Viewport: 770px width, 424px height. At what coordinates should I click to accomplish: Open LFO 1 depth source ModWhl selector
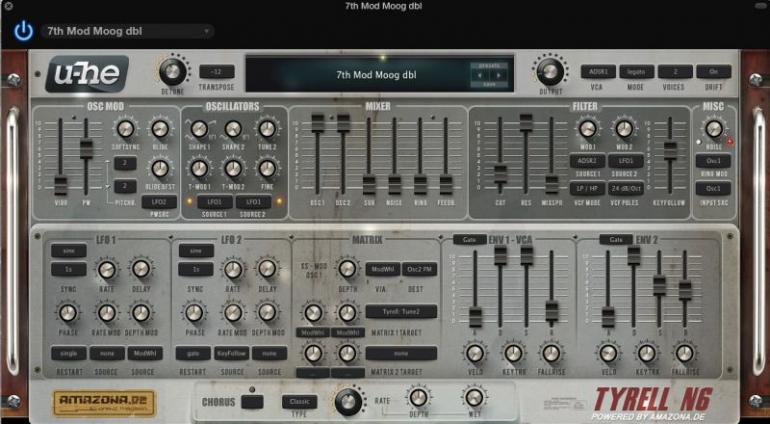click(145, 353)
